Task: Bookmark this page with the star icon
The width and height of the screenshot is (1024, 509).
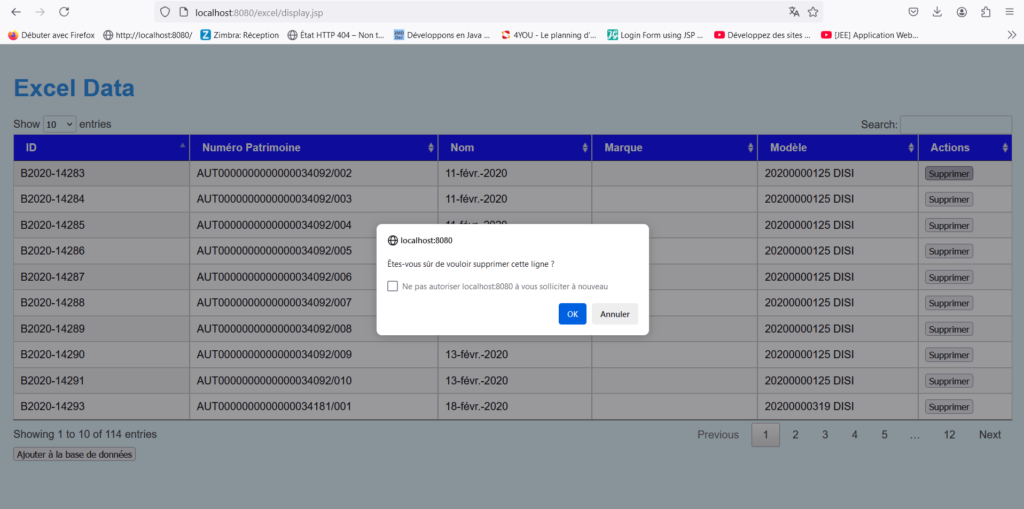Action: point(813,12)
